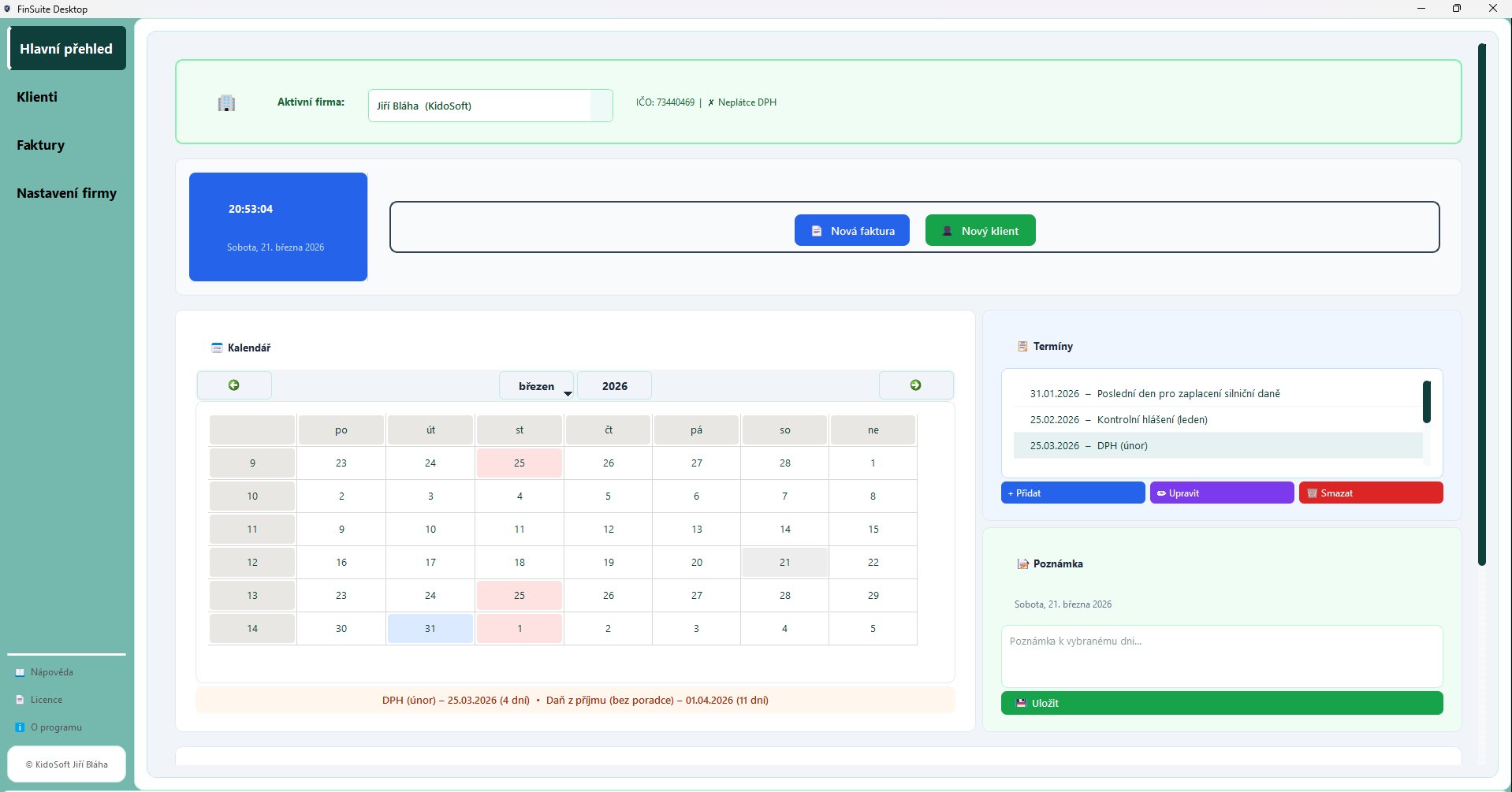This screenshot has width=1512, height=792.
Task: Switch to the Klienti section
Action: (37, 97)
